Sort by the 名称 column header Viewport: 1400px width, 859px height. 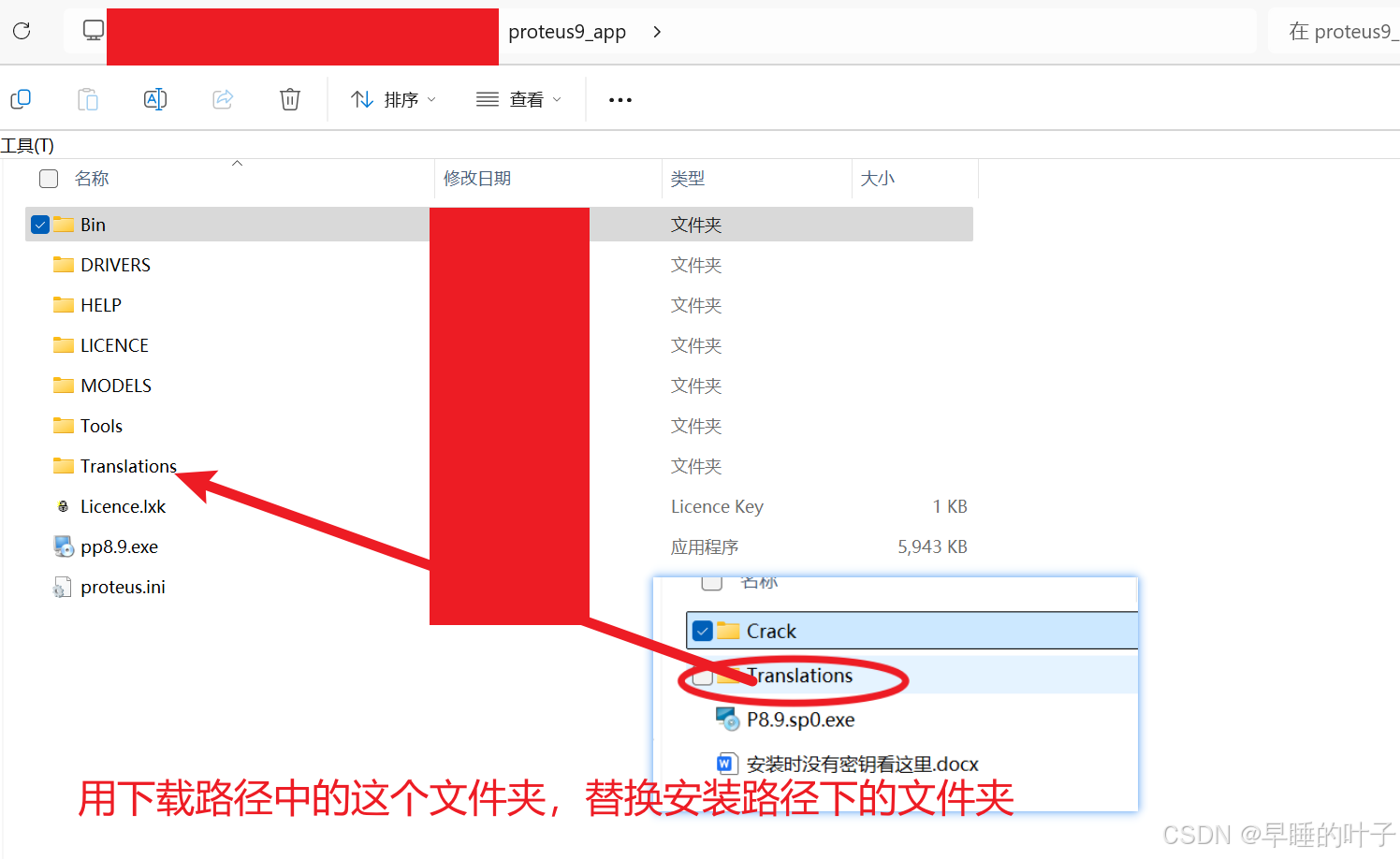coord(92,179)
